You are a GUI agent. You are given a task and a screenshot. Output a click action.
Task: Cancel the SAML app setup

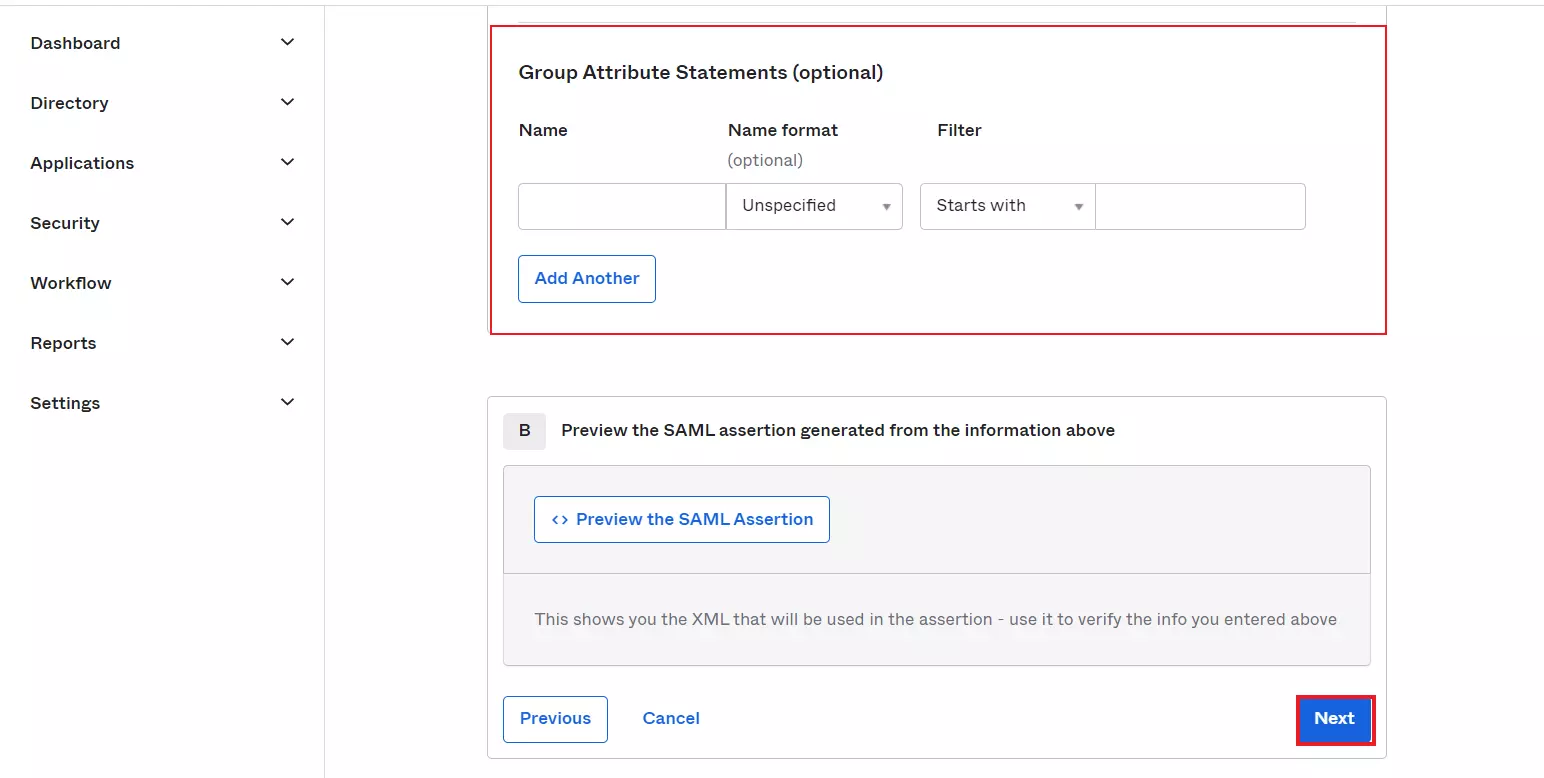click(x=671, y=719)
